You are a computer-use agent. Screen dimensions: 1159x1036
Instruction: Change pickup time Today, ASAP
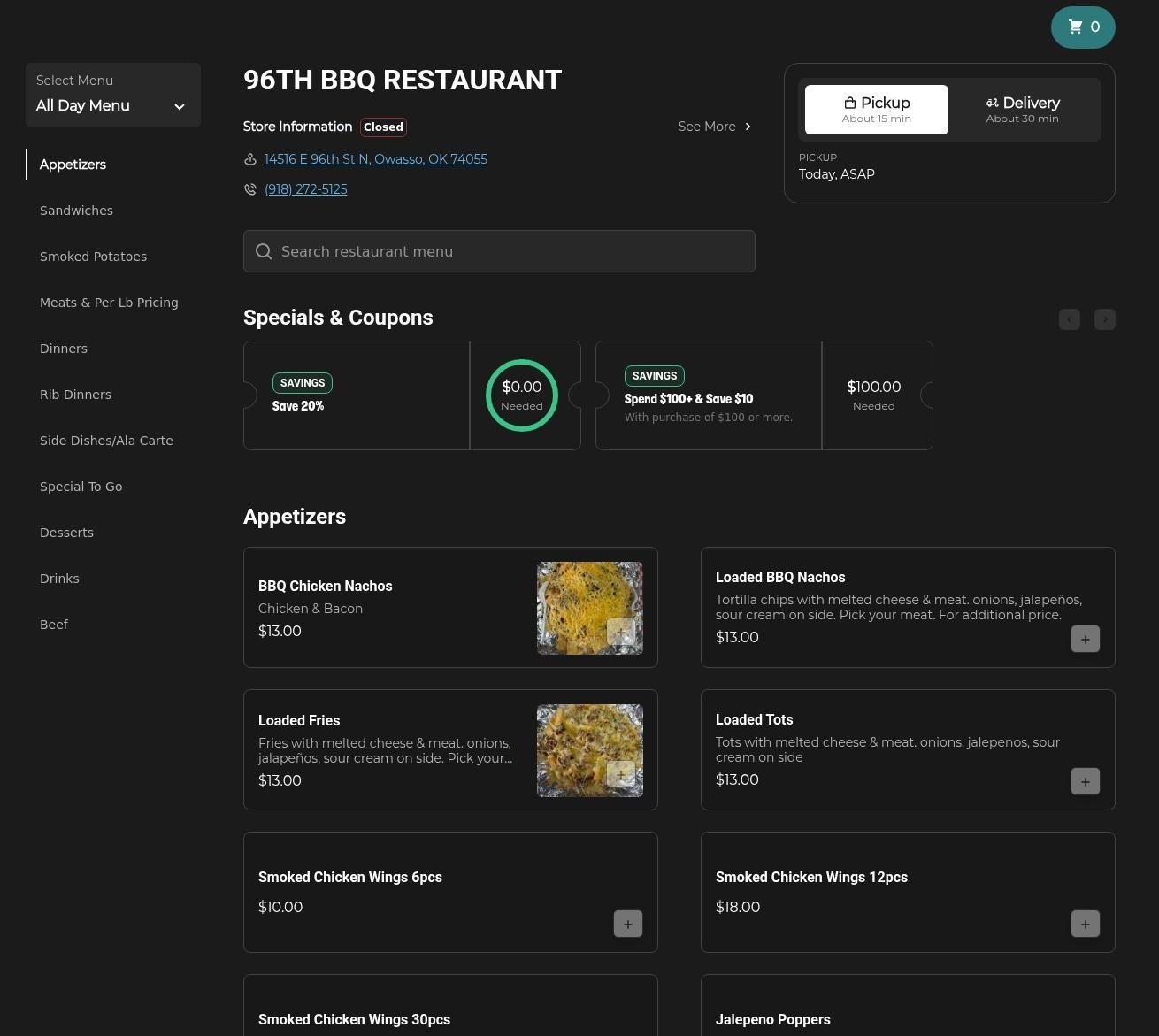[836, 174]
